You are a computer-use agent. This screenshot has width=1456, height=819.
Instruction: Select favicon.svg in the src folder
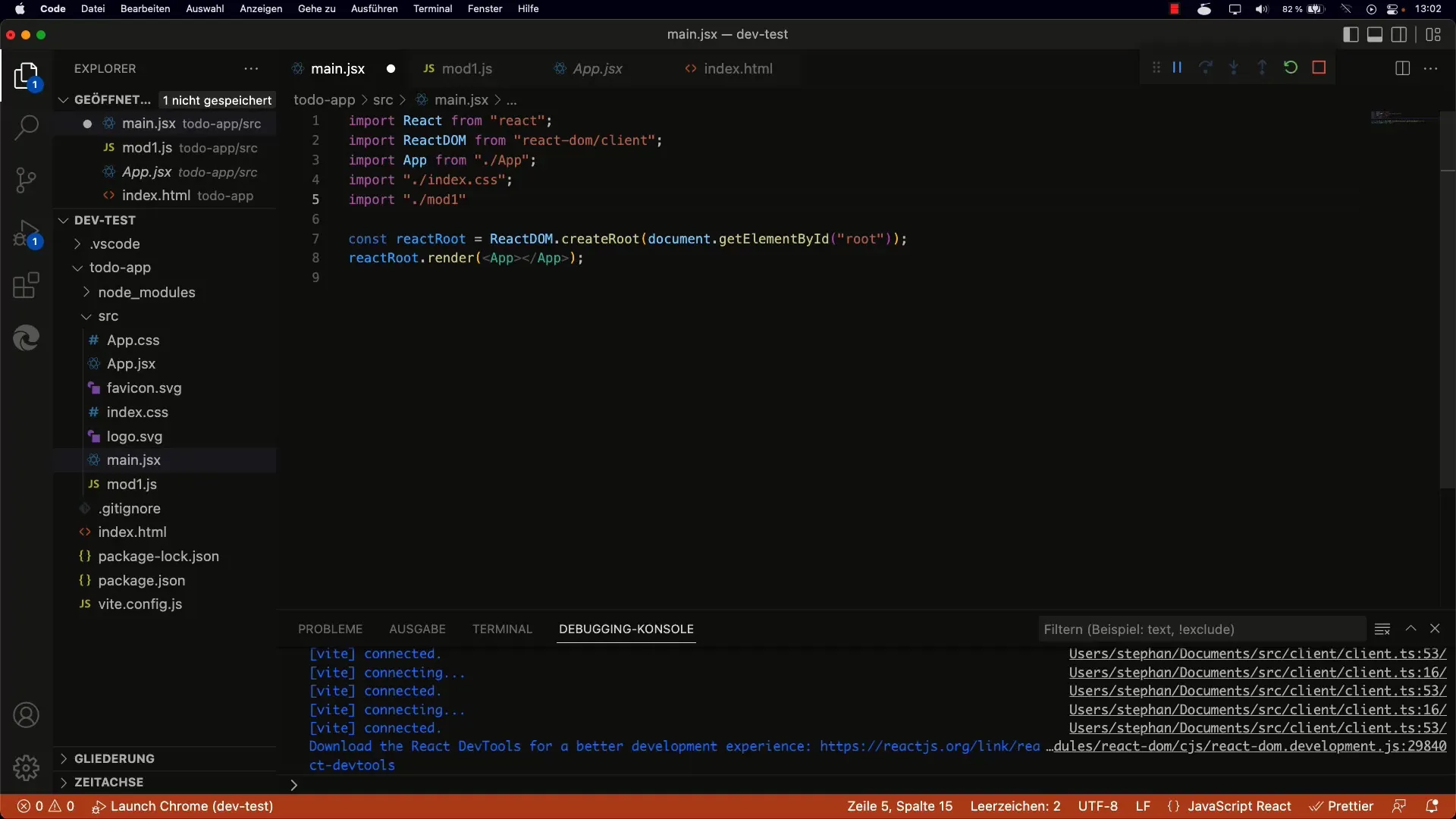(144, 388)
